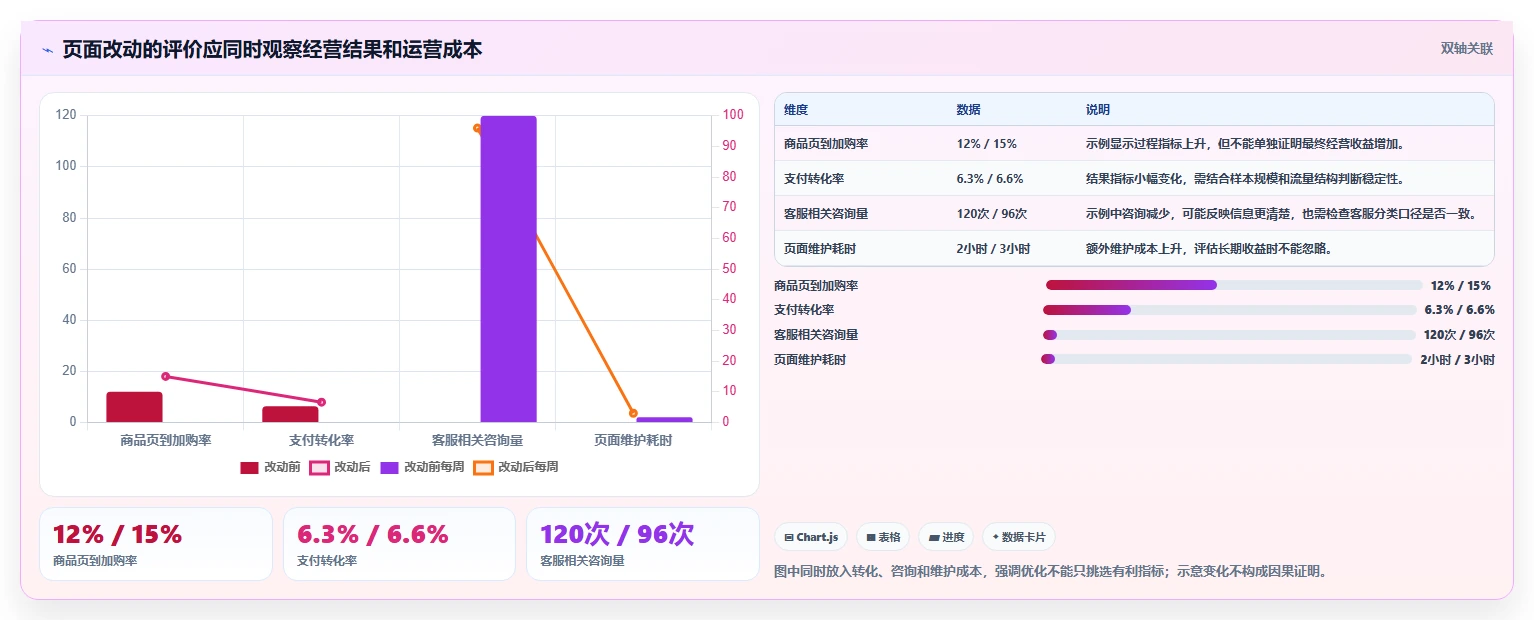
Task: Click the star icon in 数据卡片 chip
Action: point(995,538)
